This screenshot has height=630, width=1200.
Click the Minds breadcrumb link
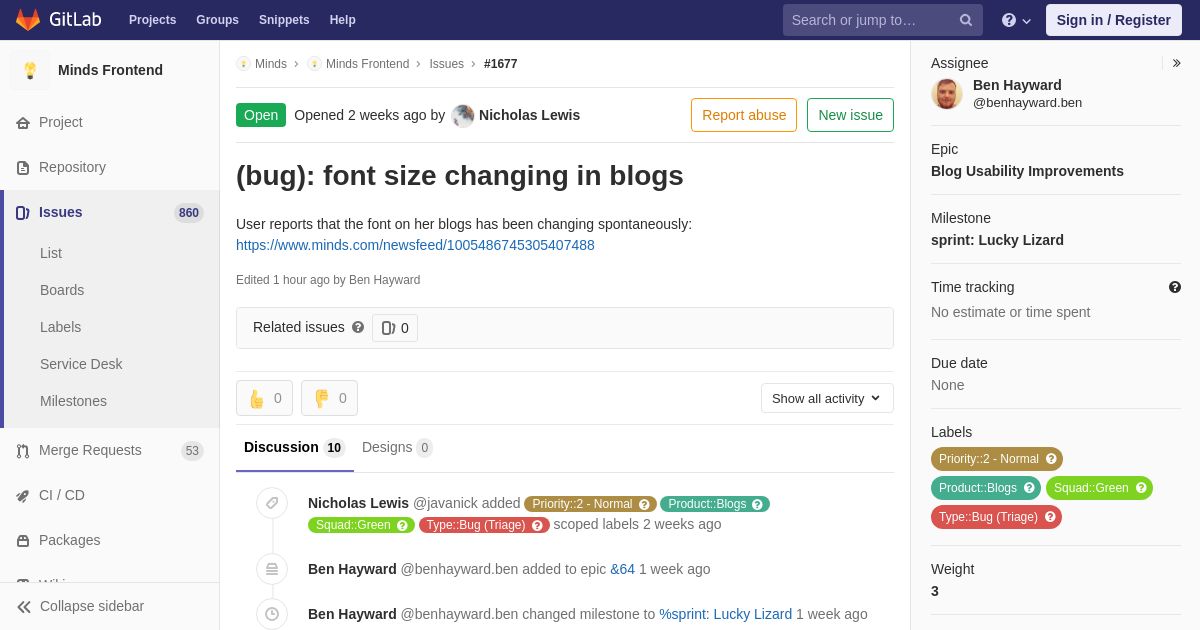[x=270, y=64]
